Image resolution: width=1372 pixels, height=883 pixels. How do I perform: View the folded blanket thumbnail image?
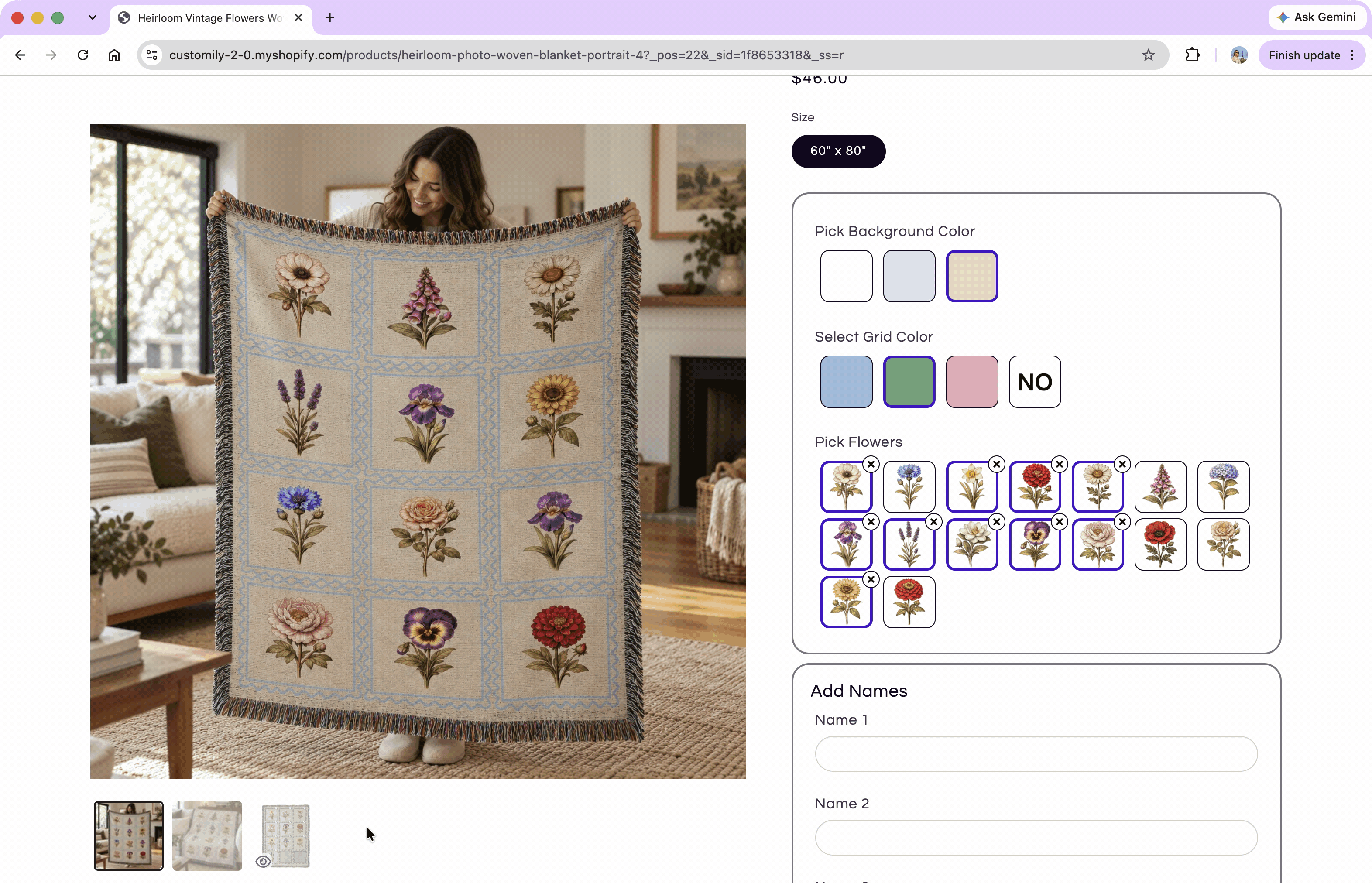tap(207, 835)
